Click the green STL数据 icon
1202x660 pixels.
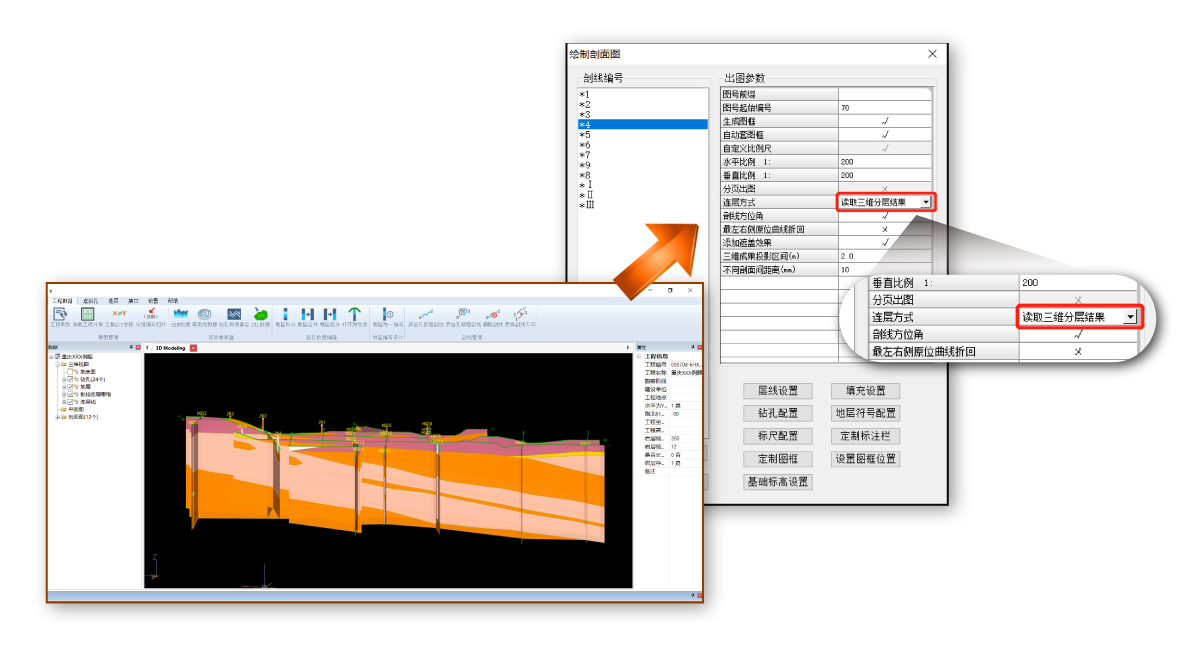261,314
